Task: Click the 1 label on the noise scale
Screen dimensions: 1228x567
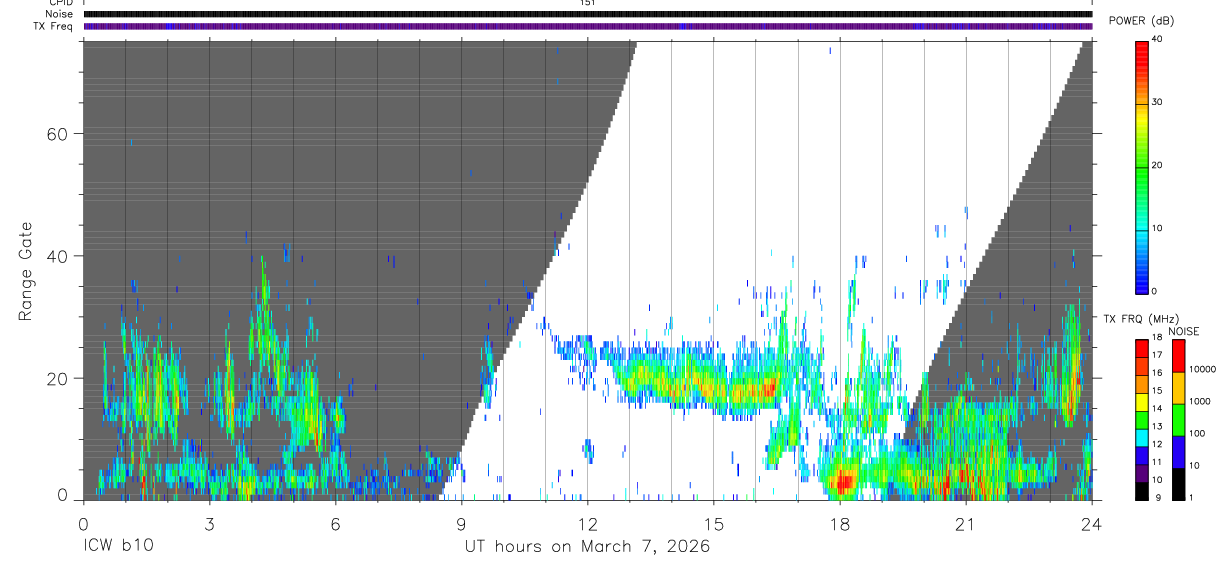Action: pyautogui.click(x=1190, y=497)
